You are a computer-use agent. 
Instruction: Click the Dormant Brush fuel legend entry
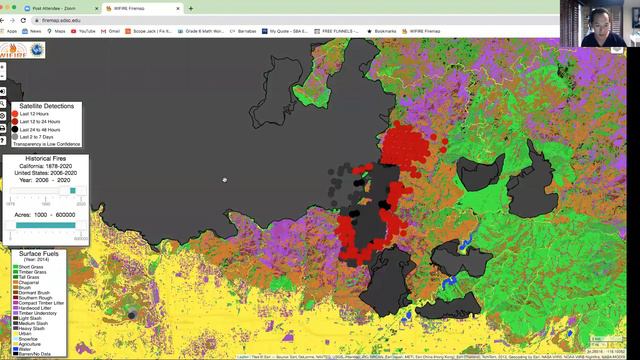31,293
